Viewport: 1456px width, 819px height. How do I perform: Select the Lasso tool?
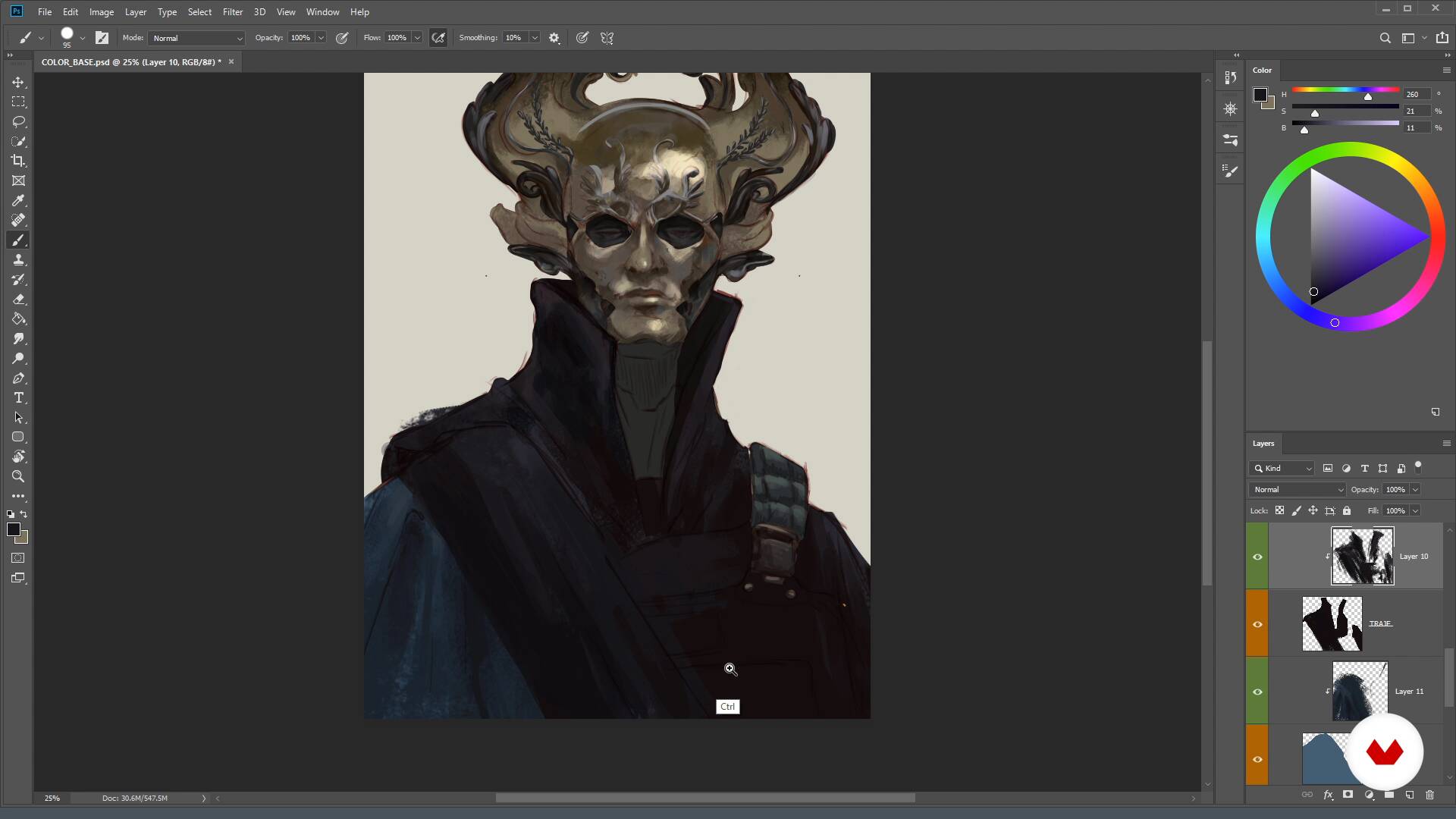(x=18, y=121)
